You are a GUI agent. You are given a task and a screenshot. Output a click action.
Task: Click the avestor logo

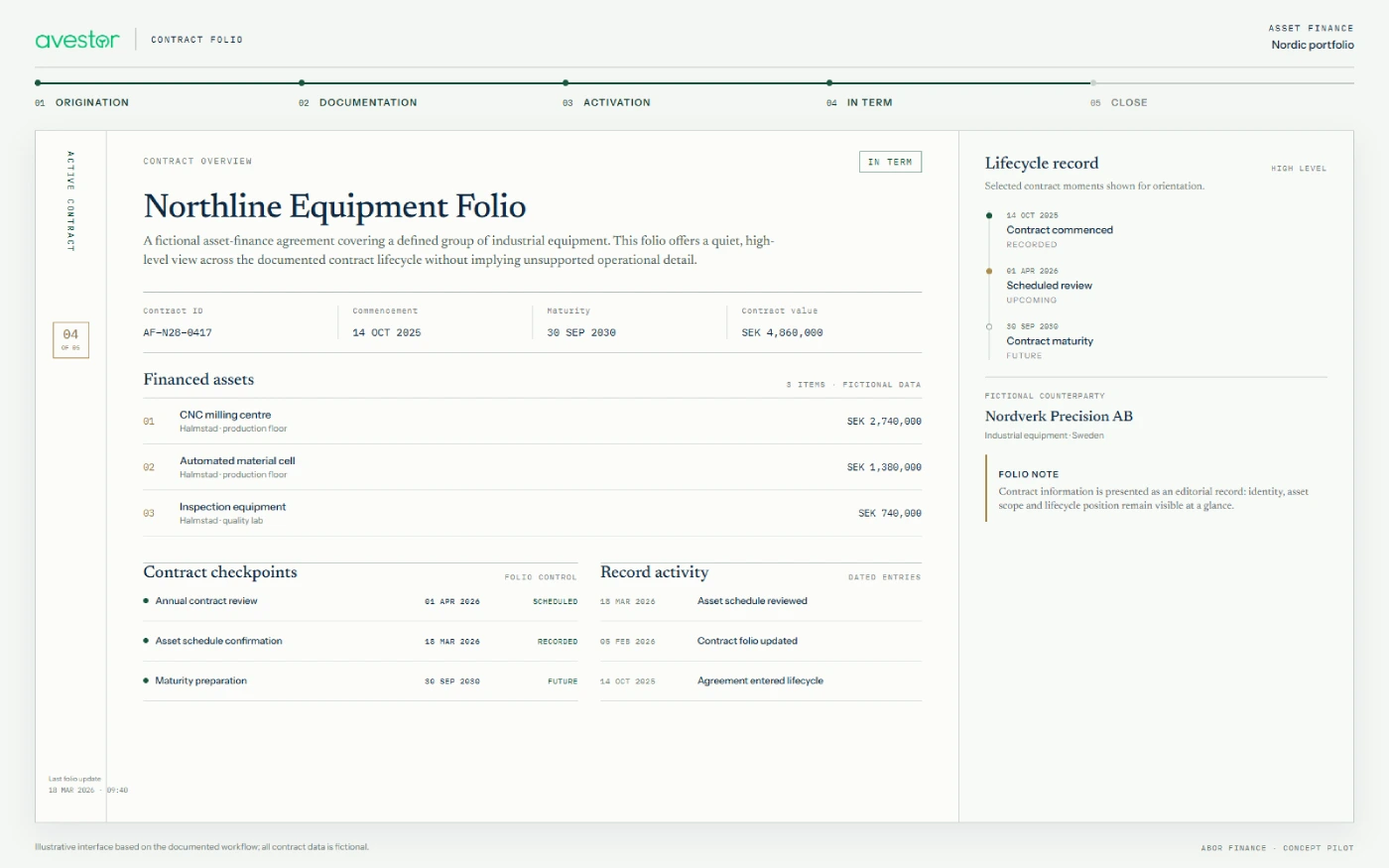pos(77,40)
